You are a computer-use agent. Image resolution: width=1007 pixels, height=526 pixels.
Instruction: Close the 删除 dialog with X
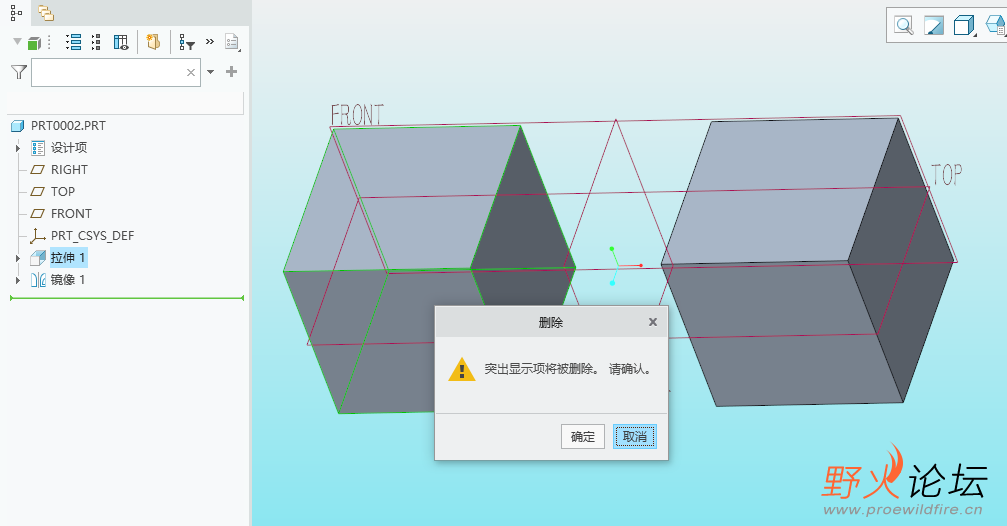coord(652,322)
